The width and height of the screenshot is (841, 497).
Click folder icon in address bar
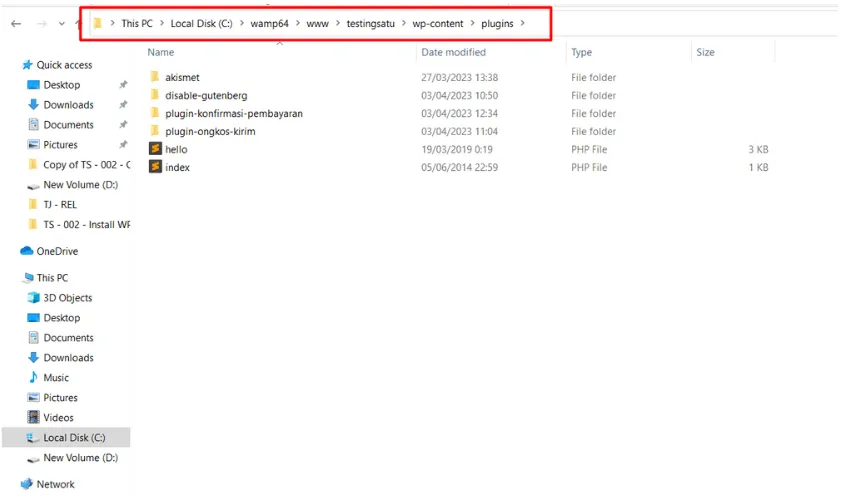97,23
